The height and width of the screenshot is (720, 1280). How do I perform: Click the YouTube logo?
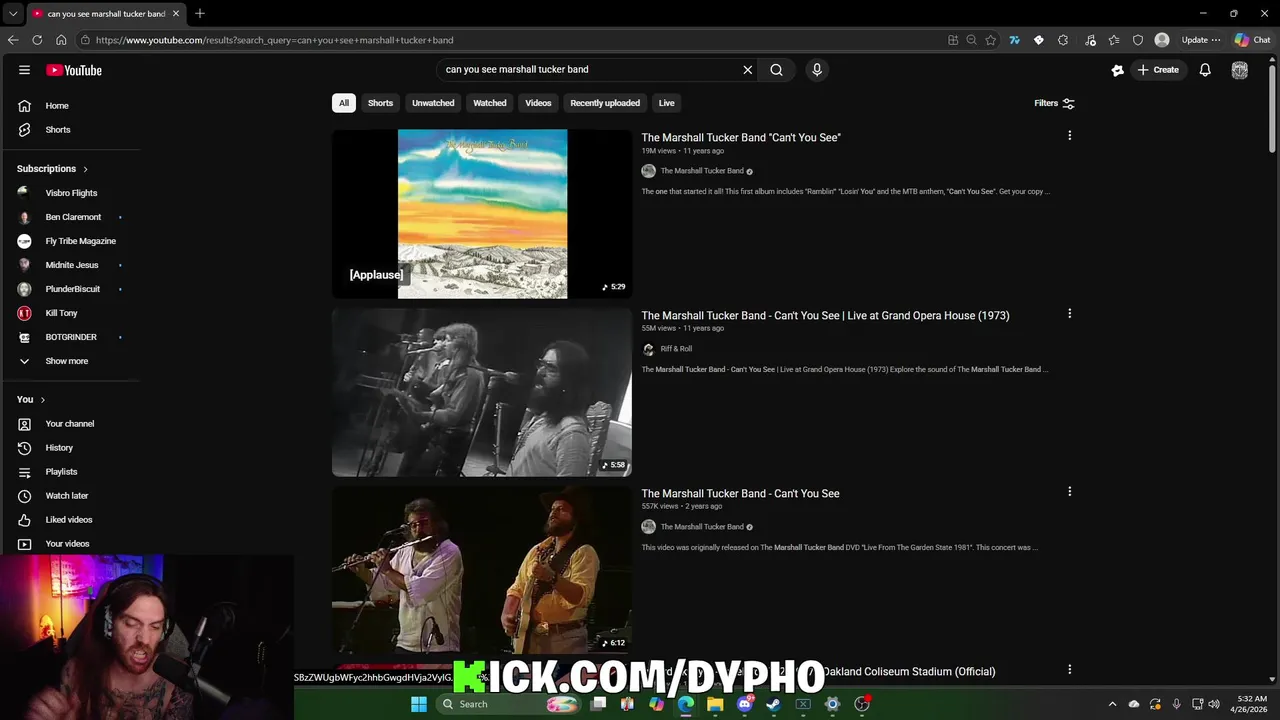pos(74,70)
